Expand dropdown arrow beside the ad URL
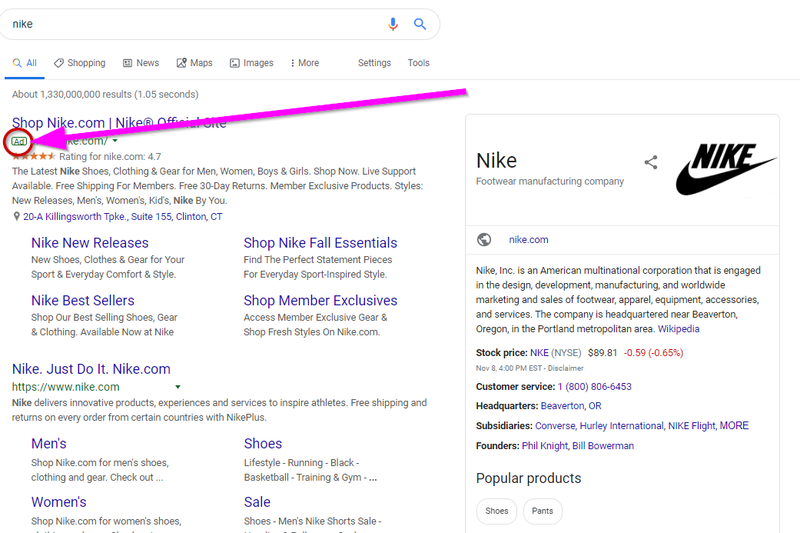 coord(115,141)
